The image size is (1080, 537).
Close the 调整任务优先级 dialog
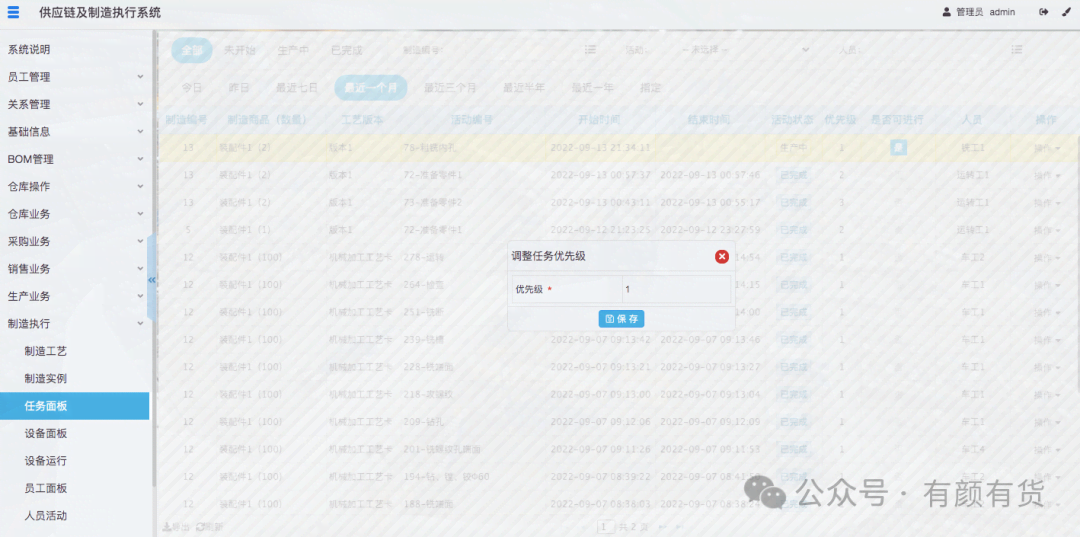coord(721,256)
